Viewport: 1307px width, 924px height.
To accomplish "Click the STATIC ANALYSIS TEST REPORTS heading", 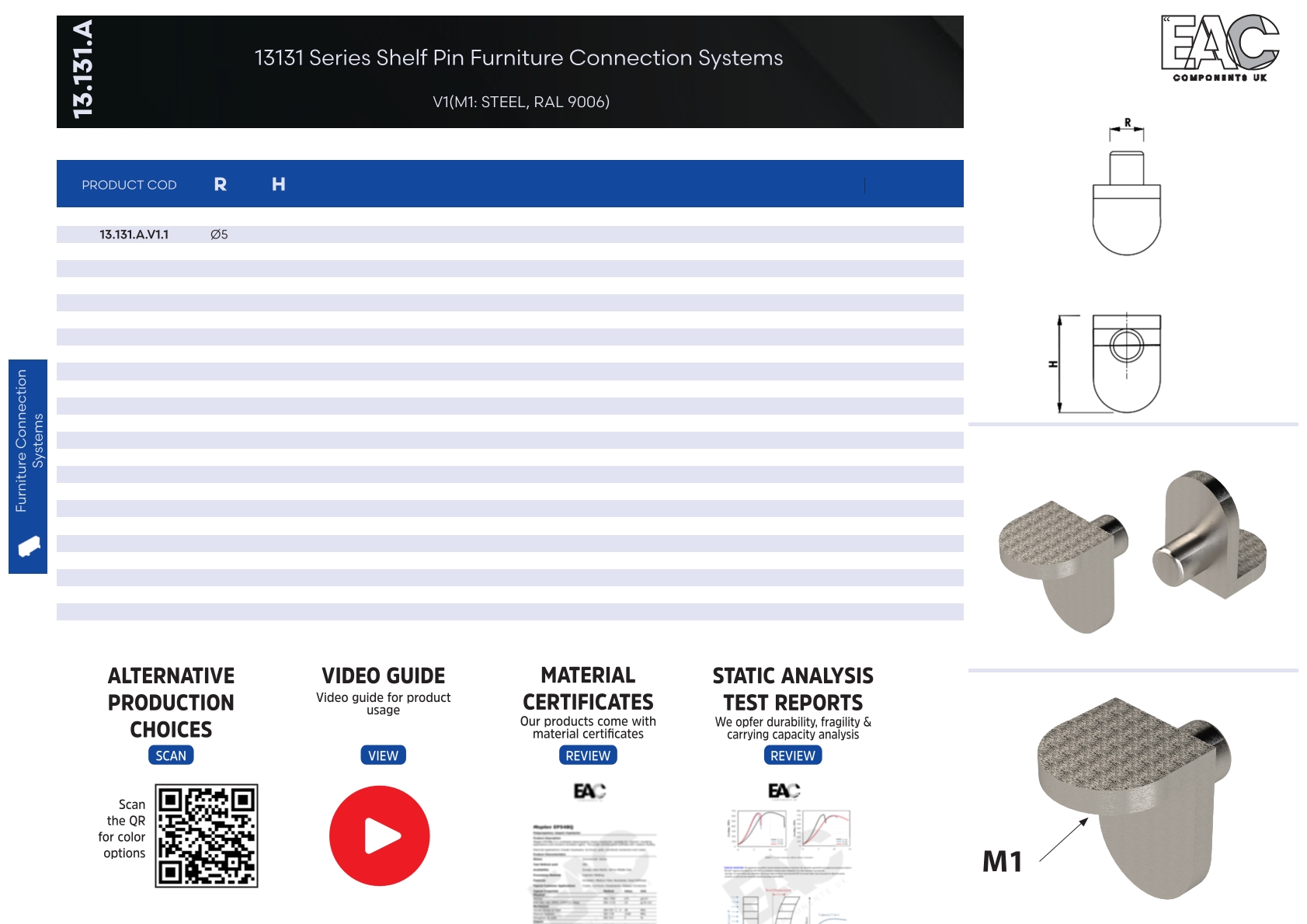I will [x=793, y=690].
